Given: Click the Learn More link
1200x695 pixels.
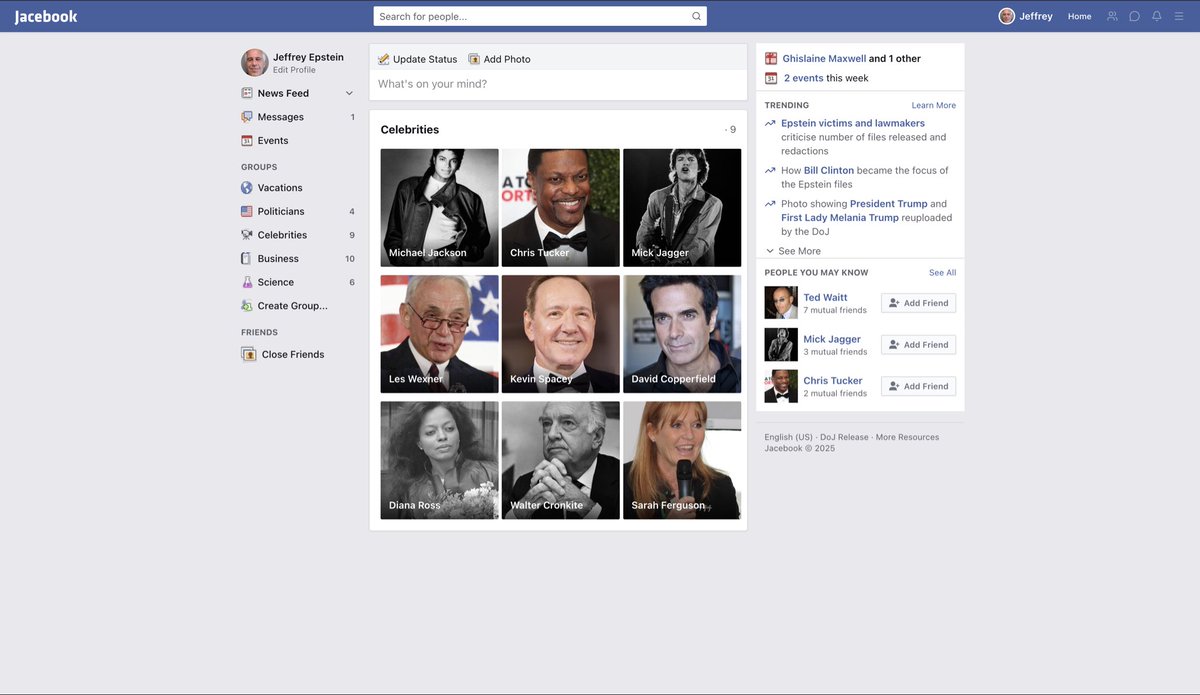Looking at the screenshot, I should click(933, 105).
